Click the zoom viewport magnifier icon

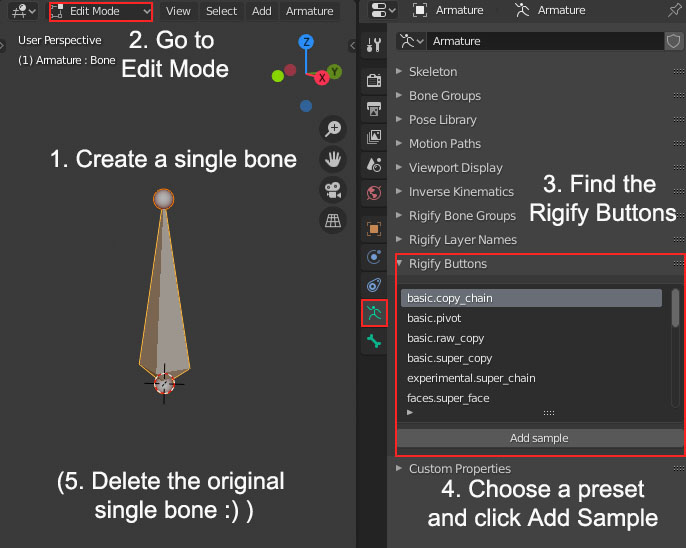(x=333, y=129)
